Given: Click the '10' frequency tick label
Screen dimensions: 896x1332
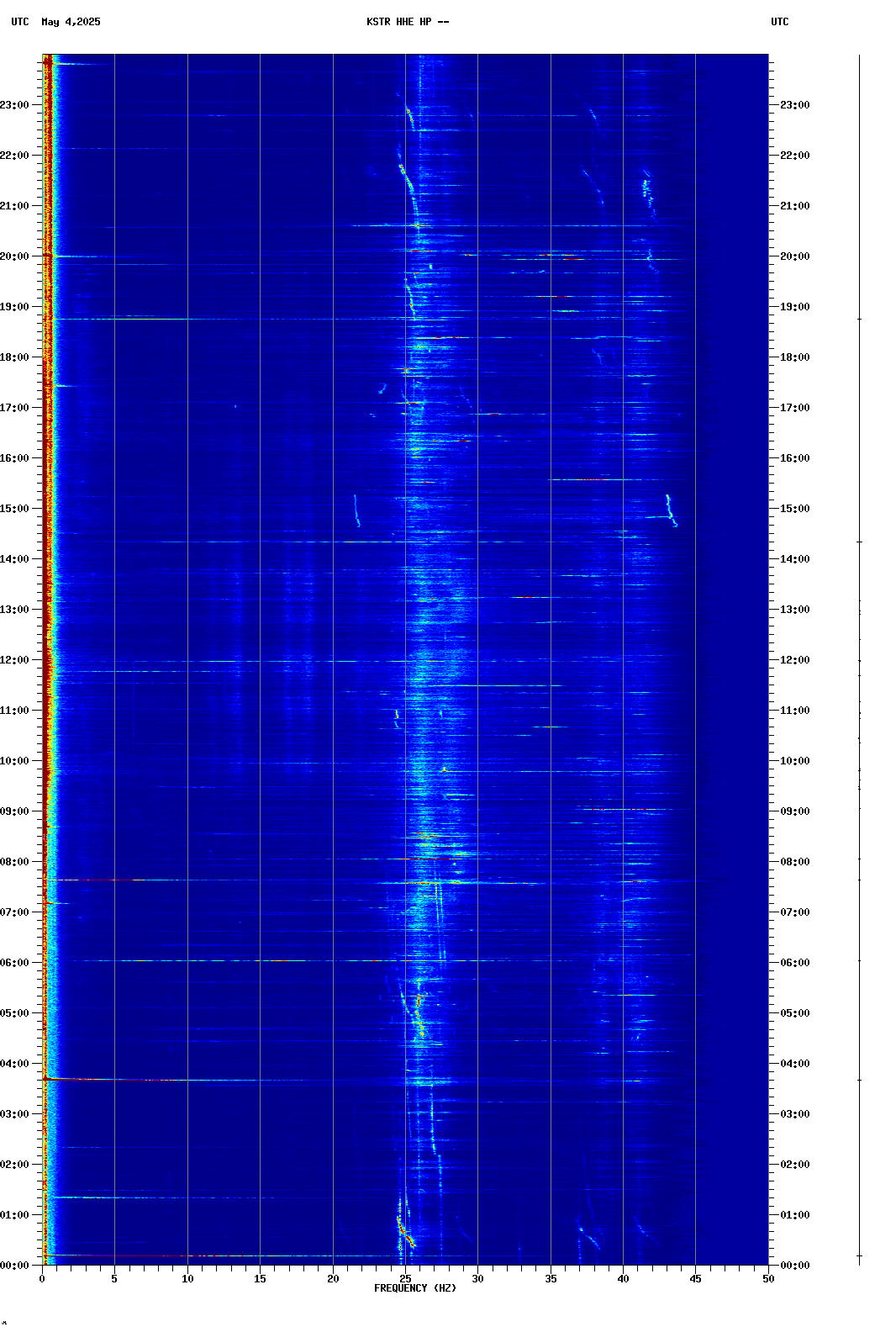Looking at the screenshot, I should click(x=187, y=1279).
